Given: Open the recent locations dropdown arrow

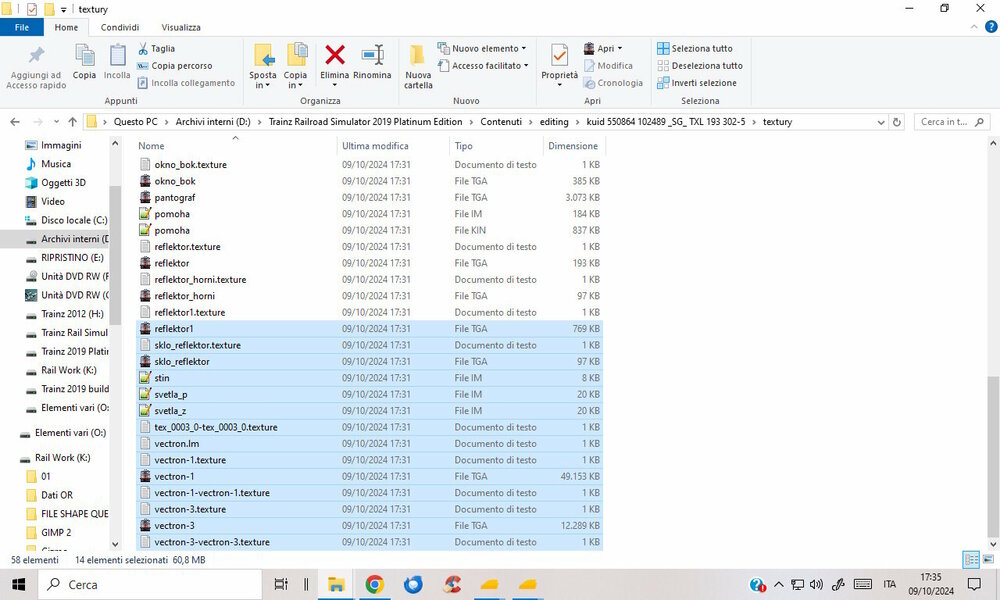Looking at the screenshot, I should click(56, 122).
